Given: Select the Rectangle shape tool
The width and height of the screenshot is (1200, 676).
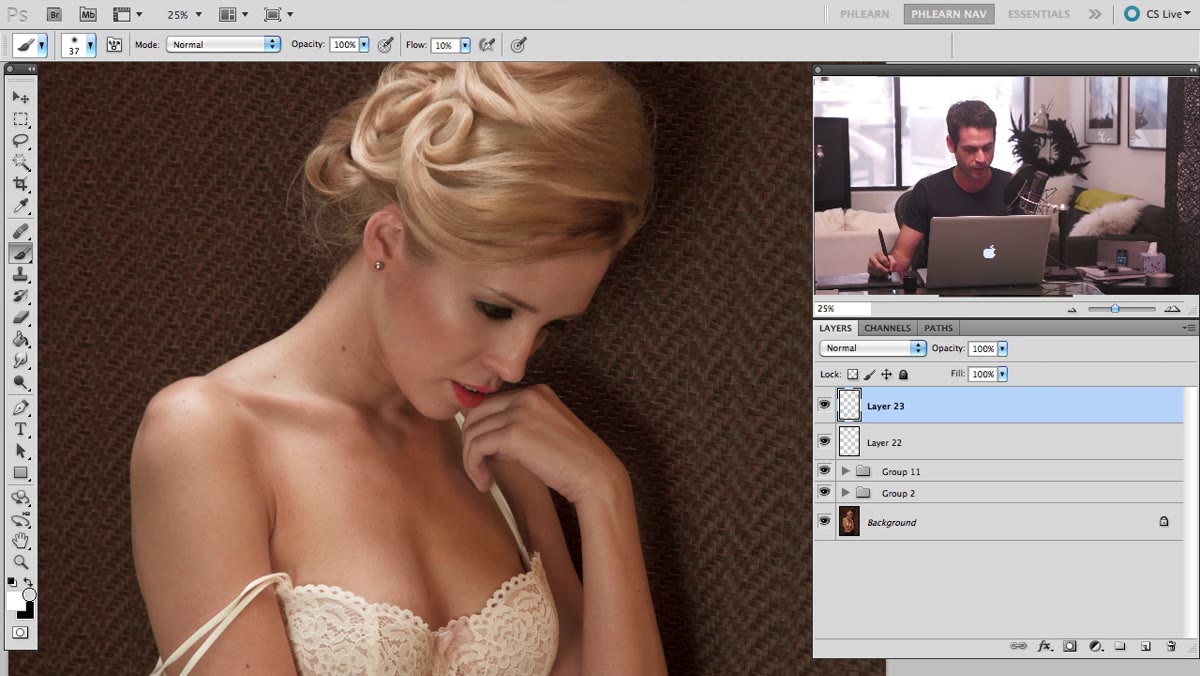Looking at the screenshot, I should point(20,474).
